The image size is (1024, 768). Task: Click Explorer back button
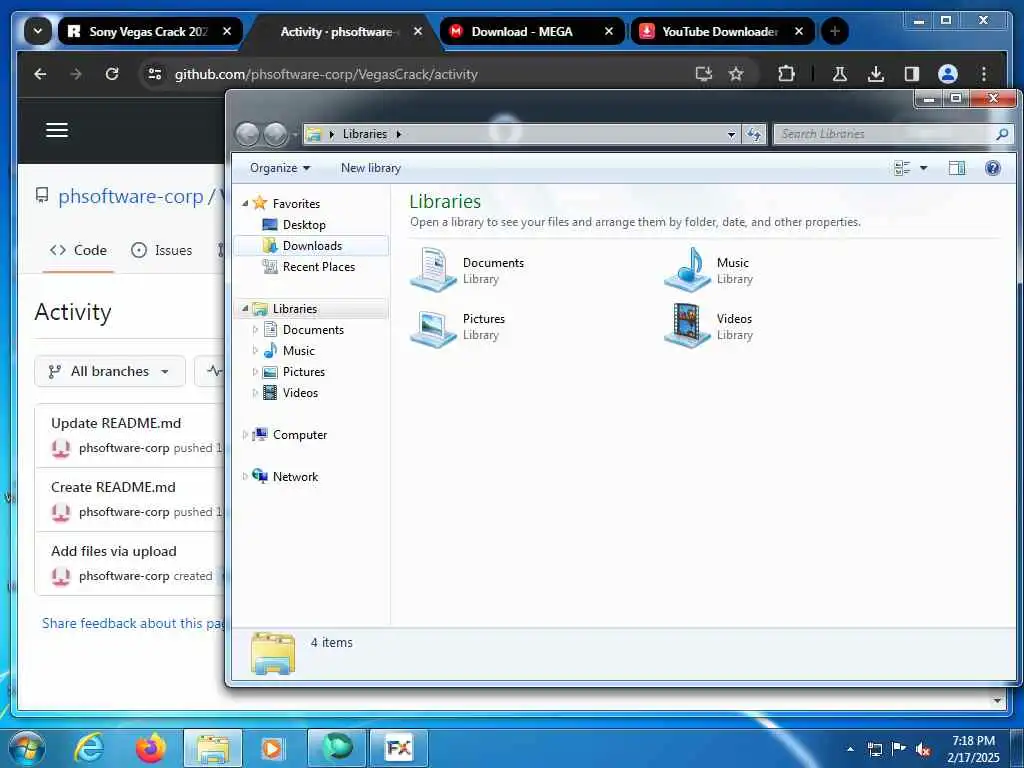(x=248, y=134)
